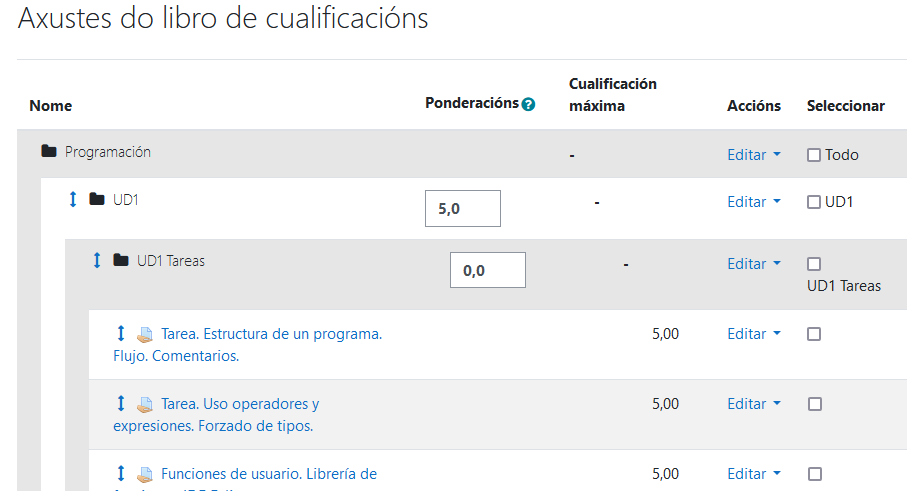
Task: Click the move arrow beside UD1 Tareas
Action: [x=97, y=260]
